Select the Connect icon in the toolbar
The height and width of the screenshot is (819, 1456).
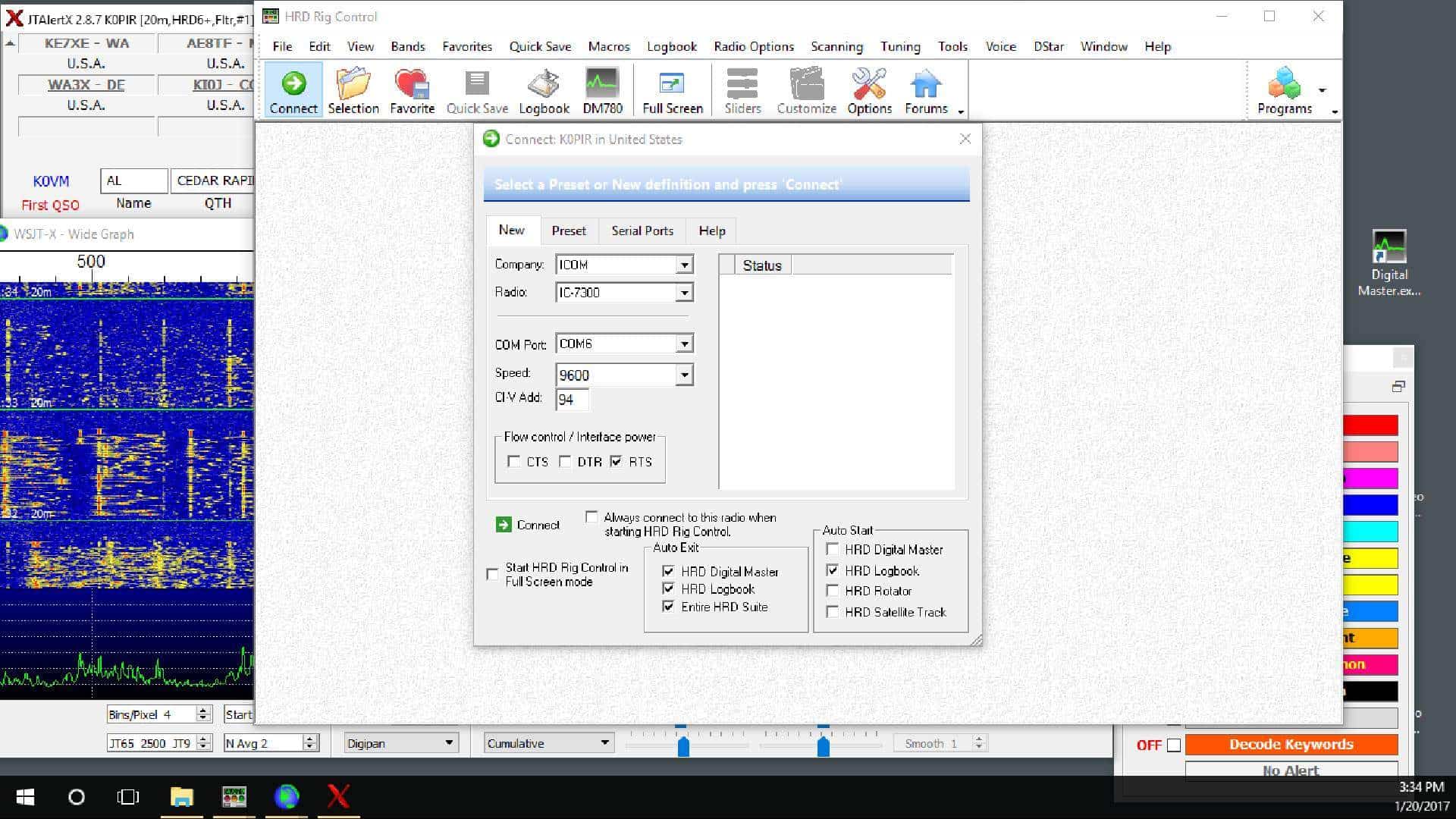pos(293,87)
